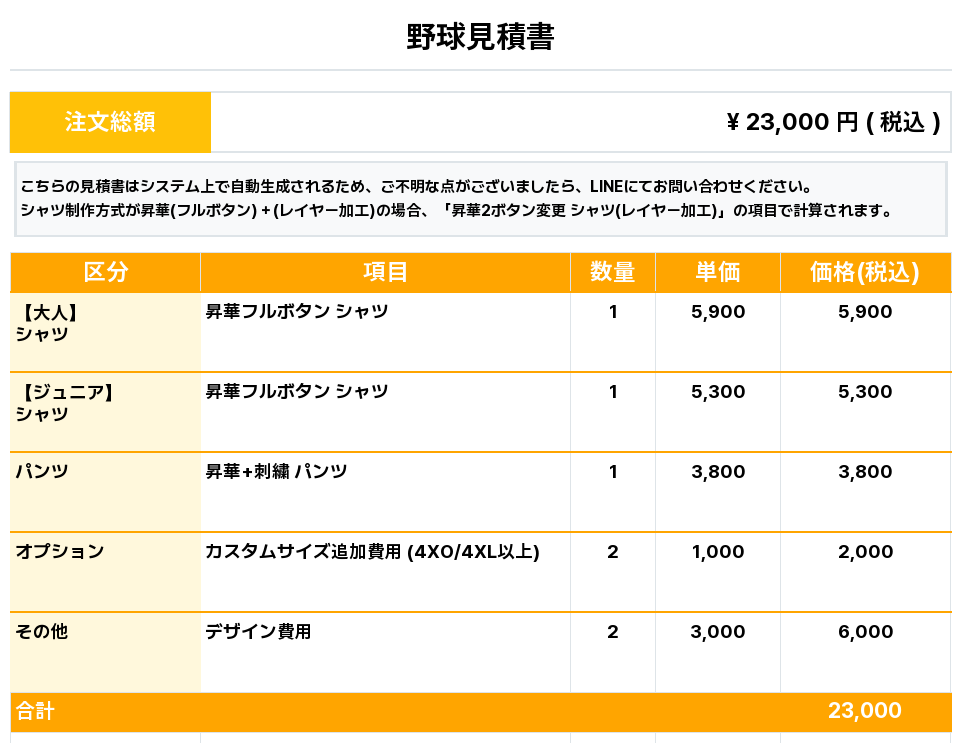Click the 合計 label in the total row

pyautogui.click(x=35, y=712)
